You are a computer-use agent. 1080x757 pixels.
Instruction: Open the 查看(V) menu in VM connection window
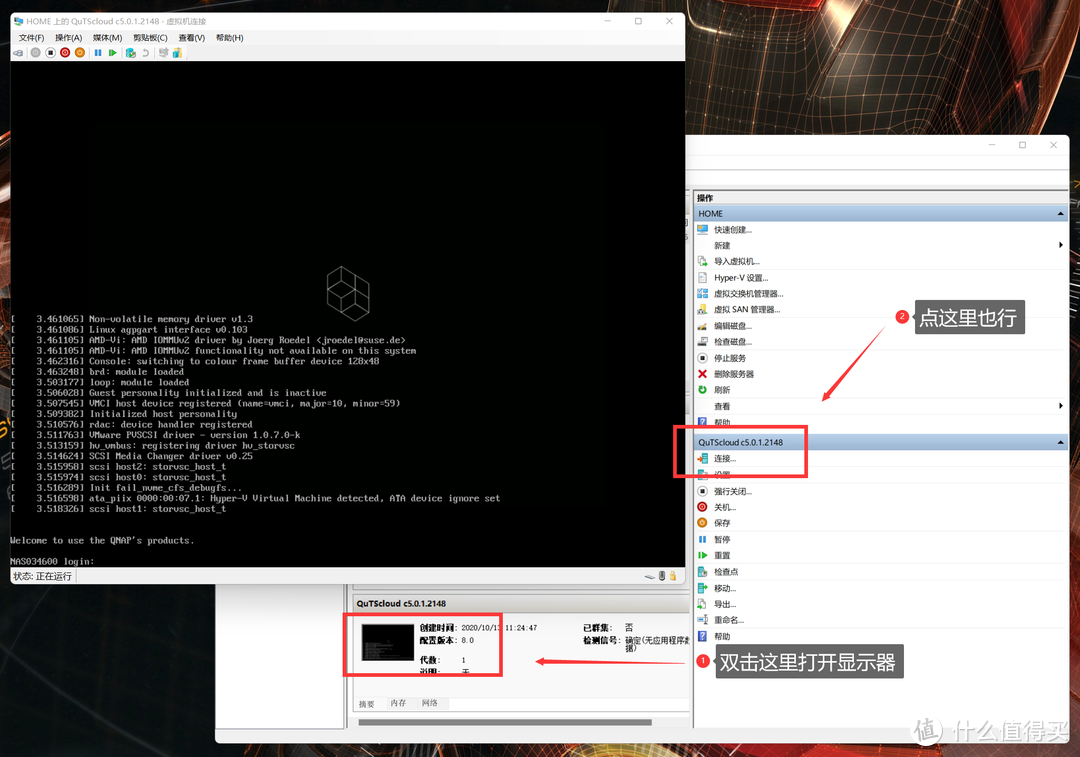191,38
